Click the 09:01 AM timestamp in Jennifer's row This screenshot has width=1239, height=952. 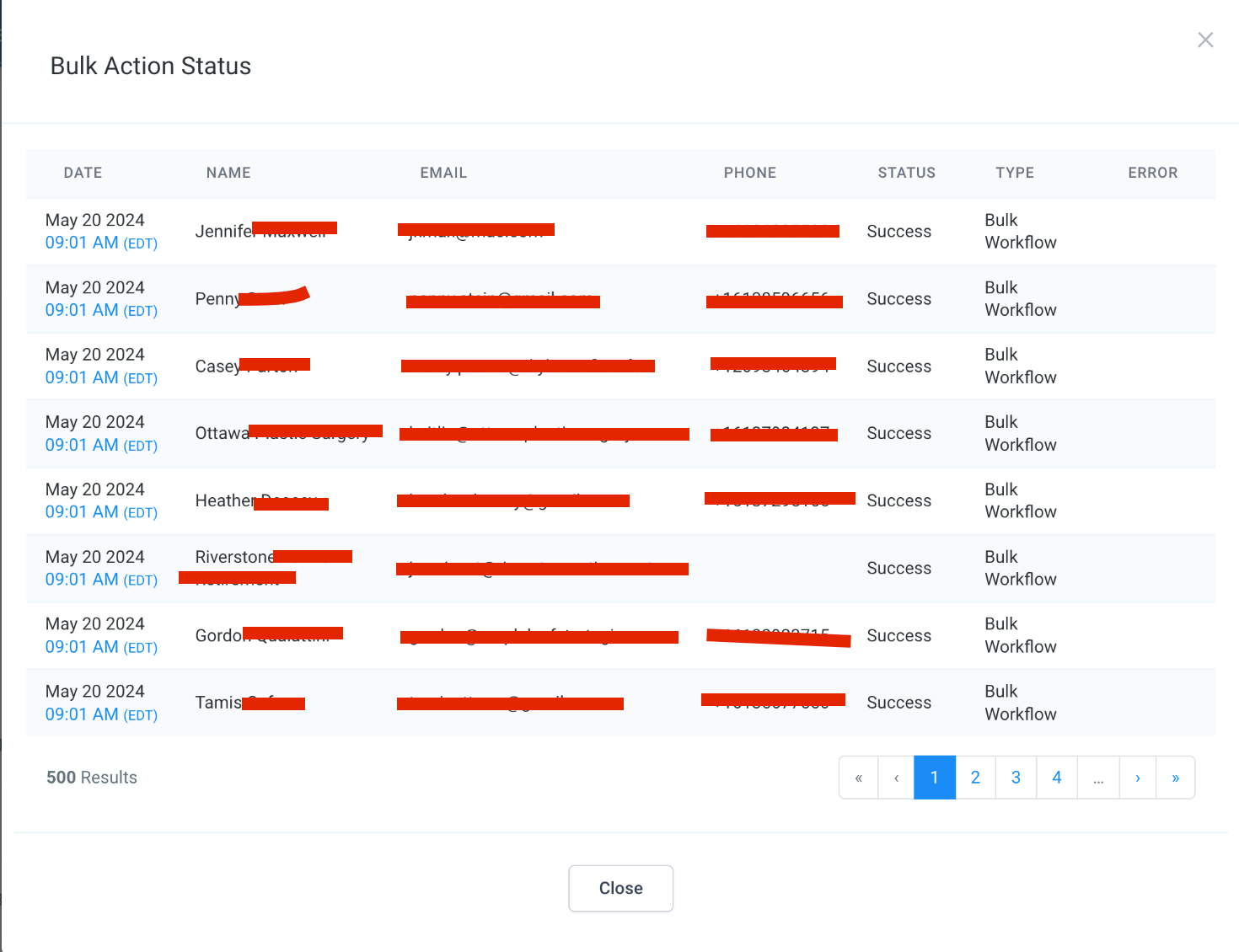82,243
